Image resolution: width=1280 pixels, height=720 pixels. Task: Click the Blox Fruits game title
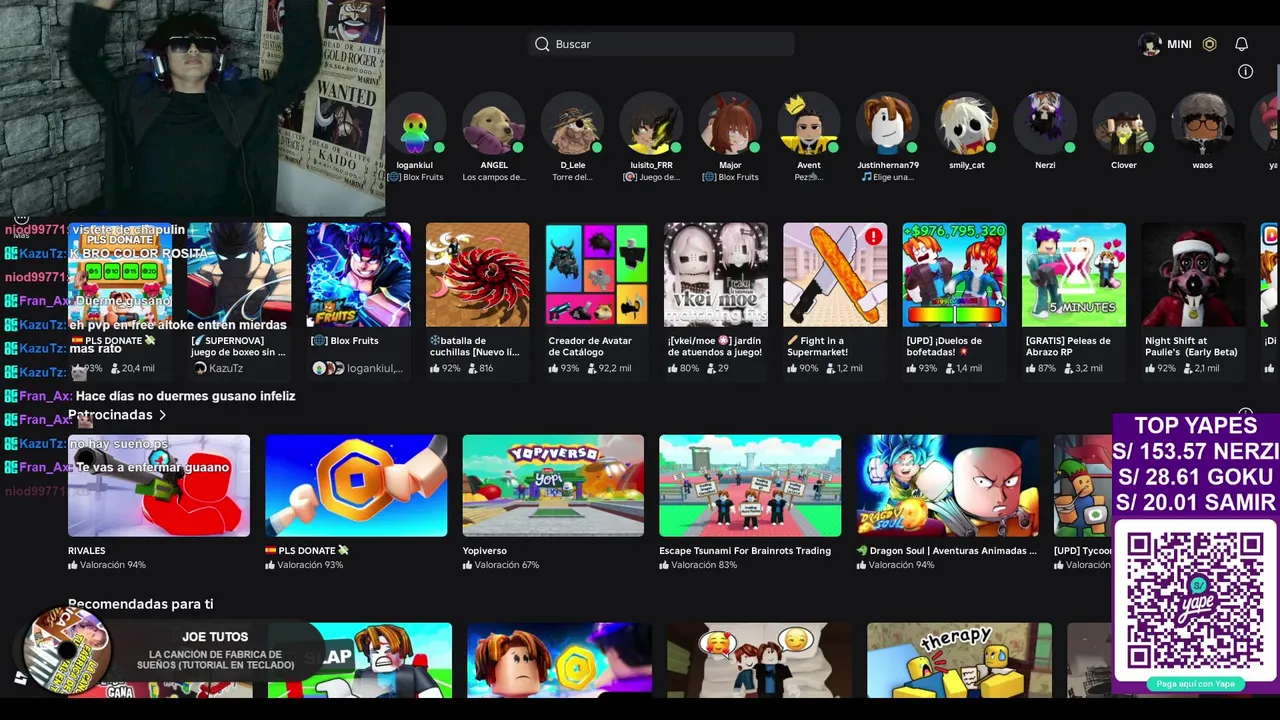coord(345,341)
